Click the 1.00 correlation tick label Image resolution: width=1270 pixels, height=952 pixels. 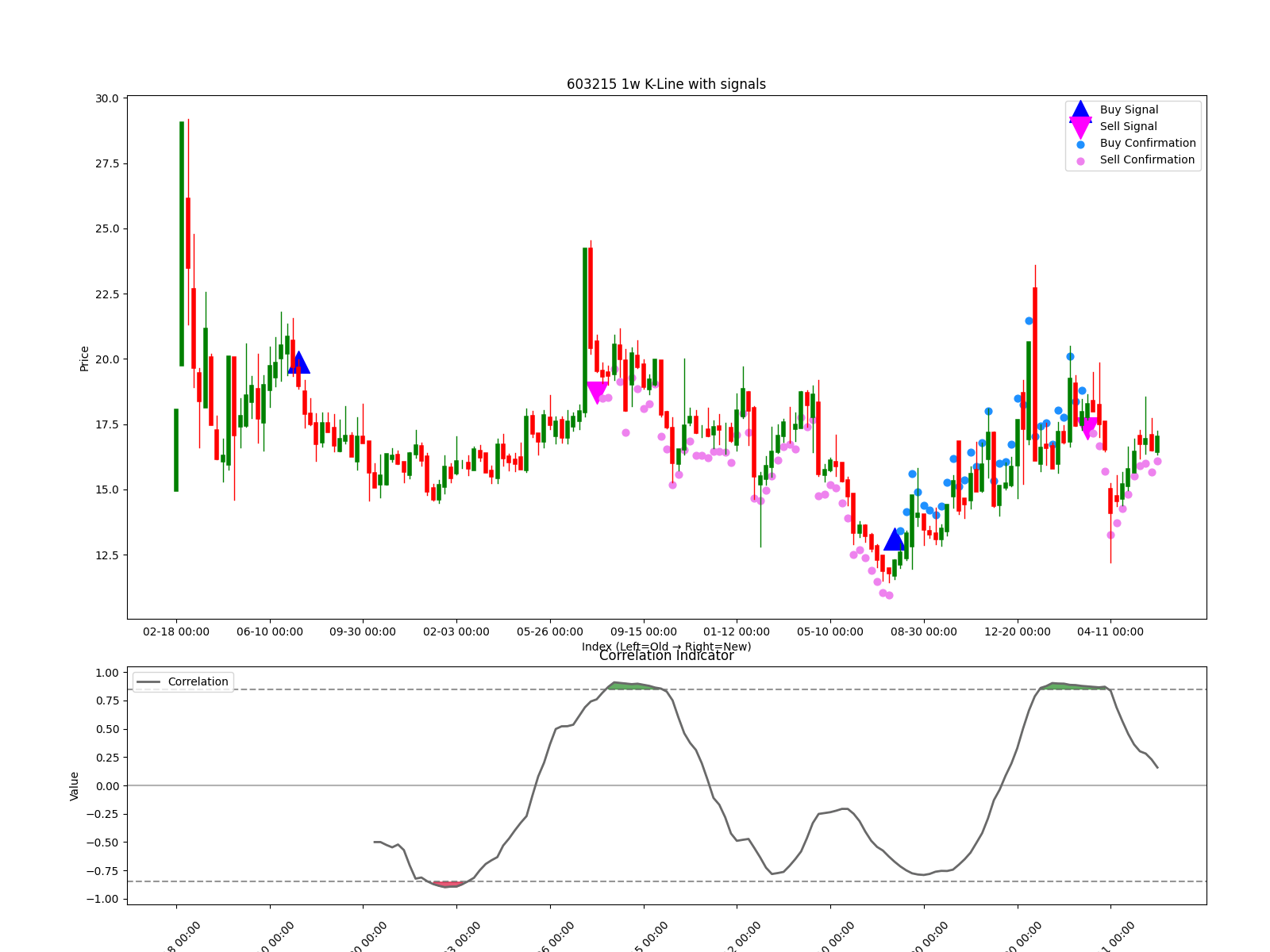(107, 673)
